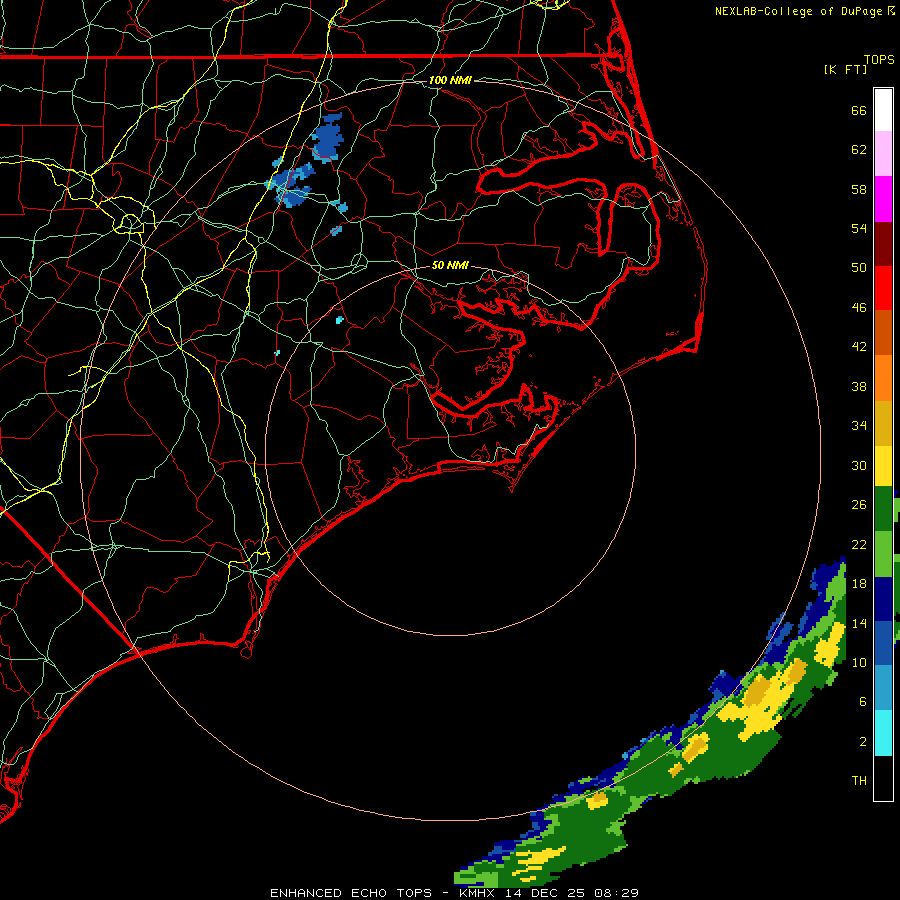Click the legend value 6
Image resolution: width=900 pixels, height=900 pixels.
(863, 701)
